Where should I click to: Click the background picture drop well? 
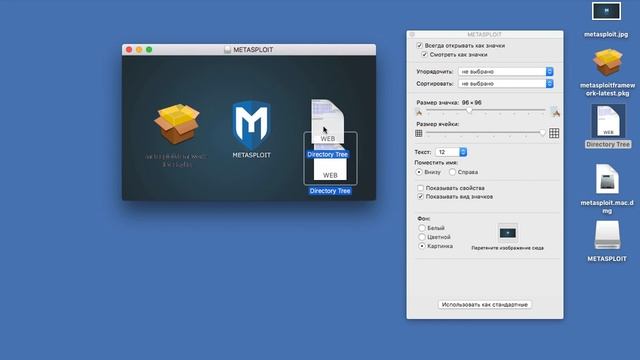508,233
